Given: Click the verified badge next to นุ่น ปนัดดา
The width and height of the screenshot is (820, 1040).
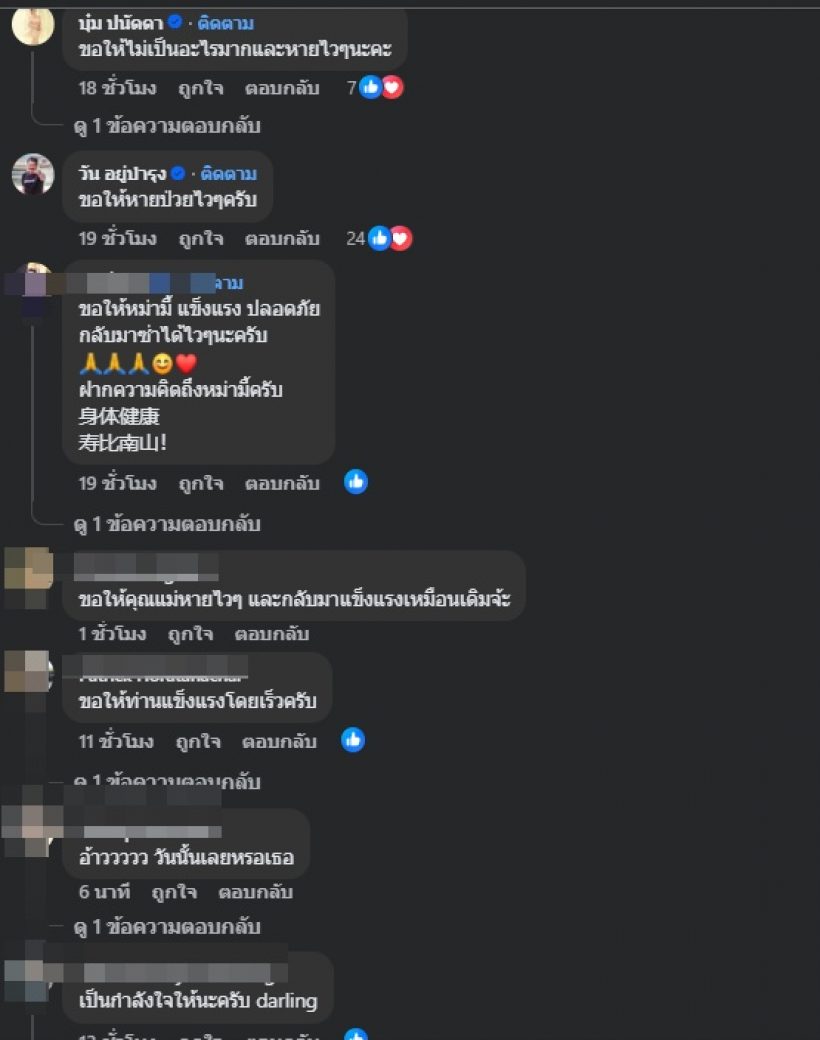Looking at the screenshot, I should [175, 23].
